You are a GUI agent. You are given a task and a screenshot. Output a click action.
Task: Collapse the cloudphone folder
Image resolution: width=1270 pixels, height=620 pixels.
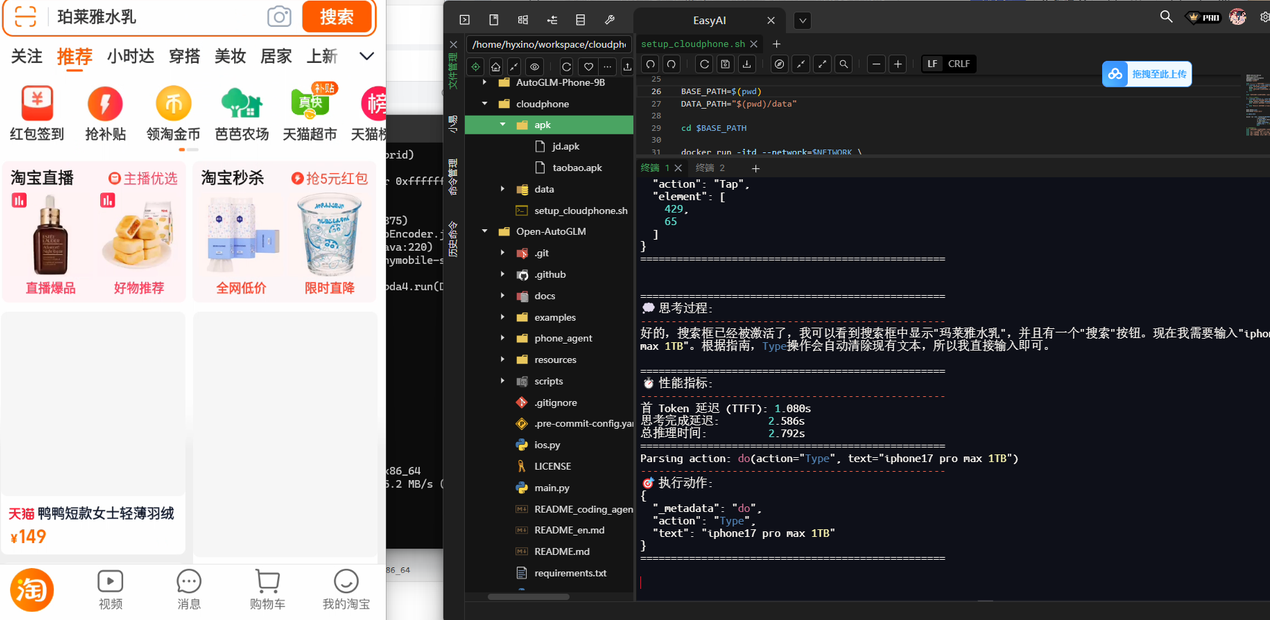pyautogui.click(x=485, y=104)
